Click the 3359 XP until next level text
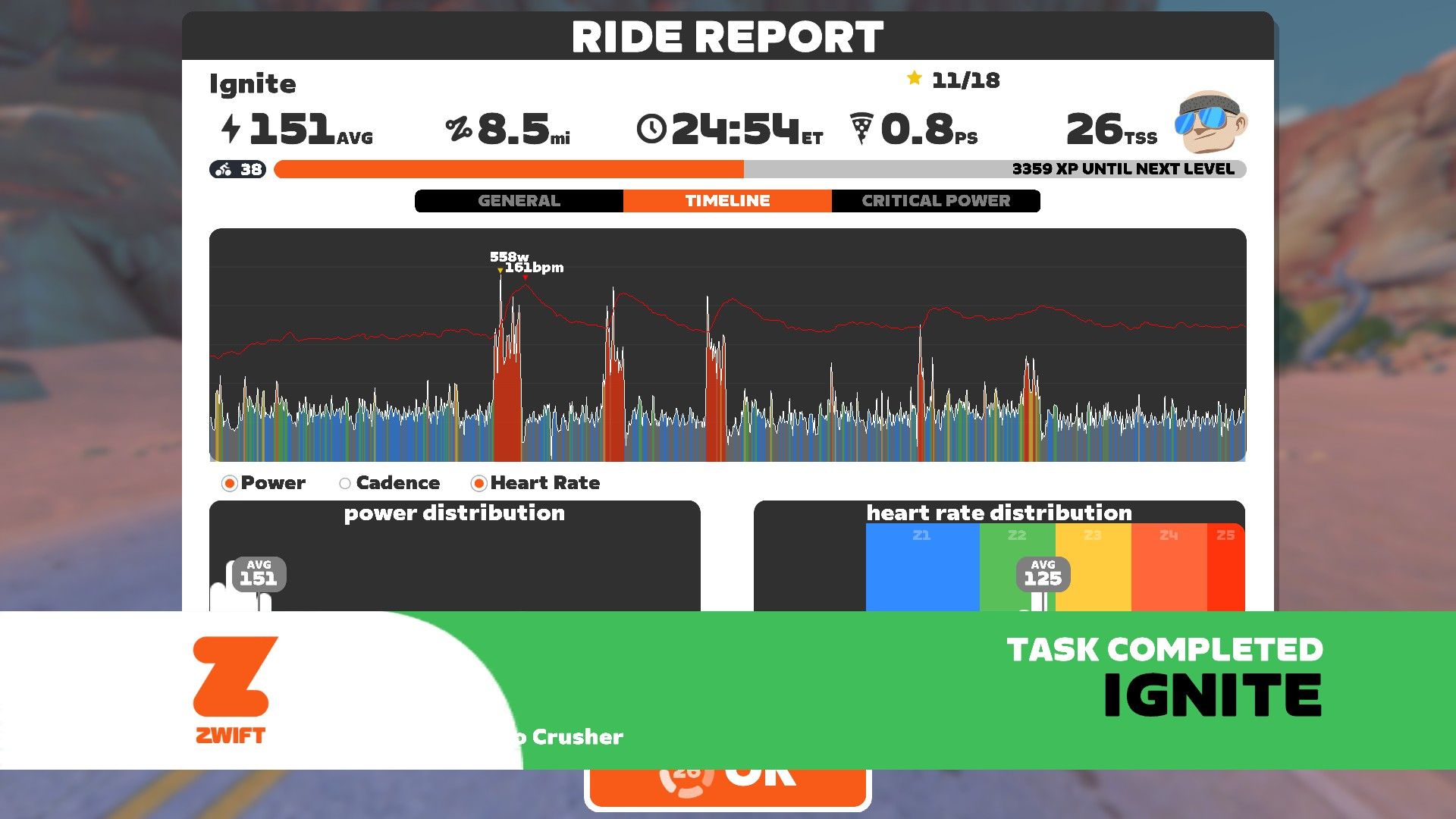This screenshot has height=819, width=1456. pyautogui.click(x=1123, y=169)
